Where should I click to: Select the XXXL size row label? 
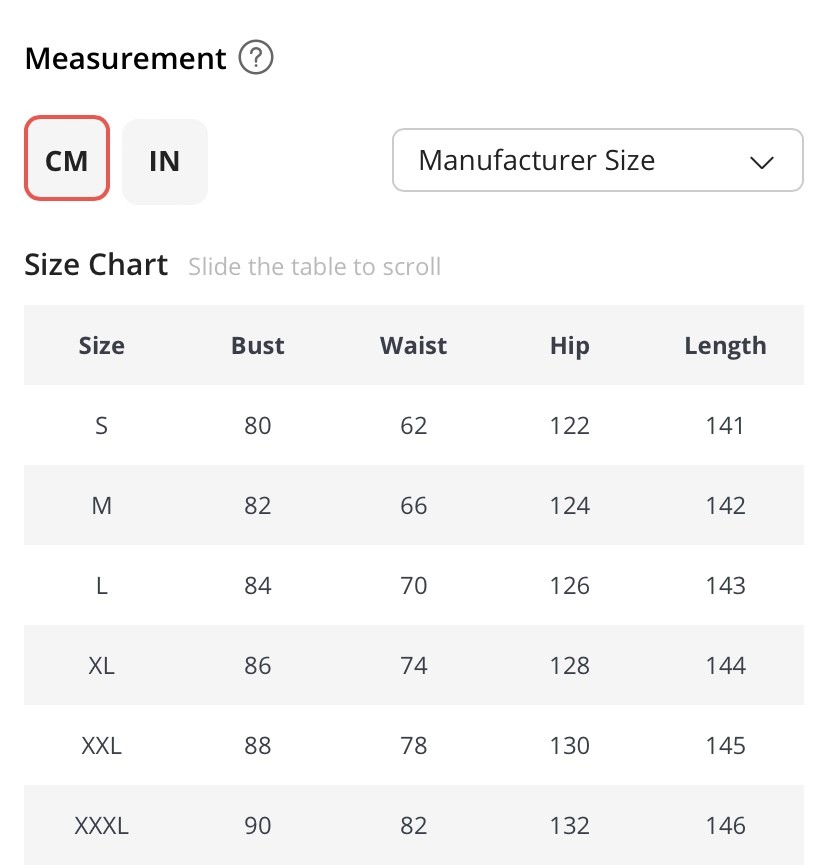(x=101, y=826)
